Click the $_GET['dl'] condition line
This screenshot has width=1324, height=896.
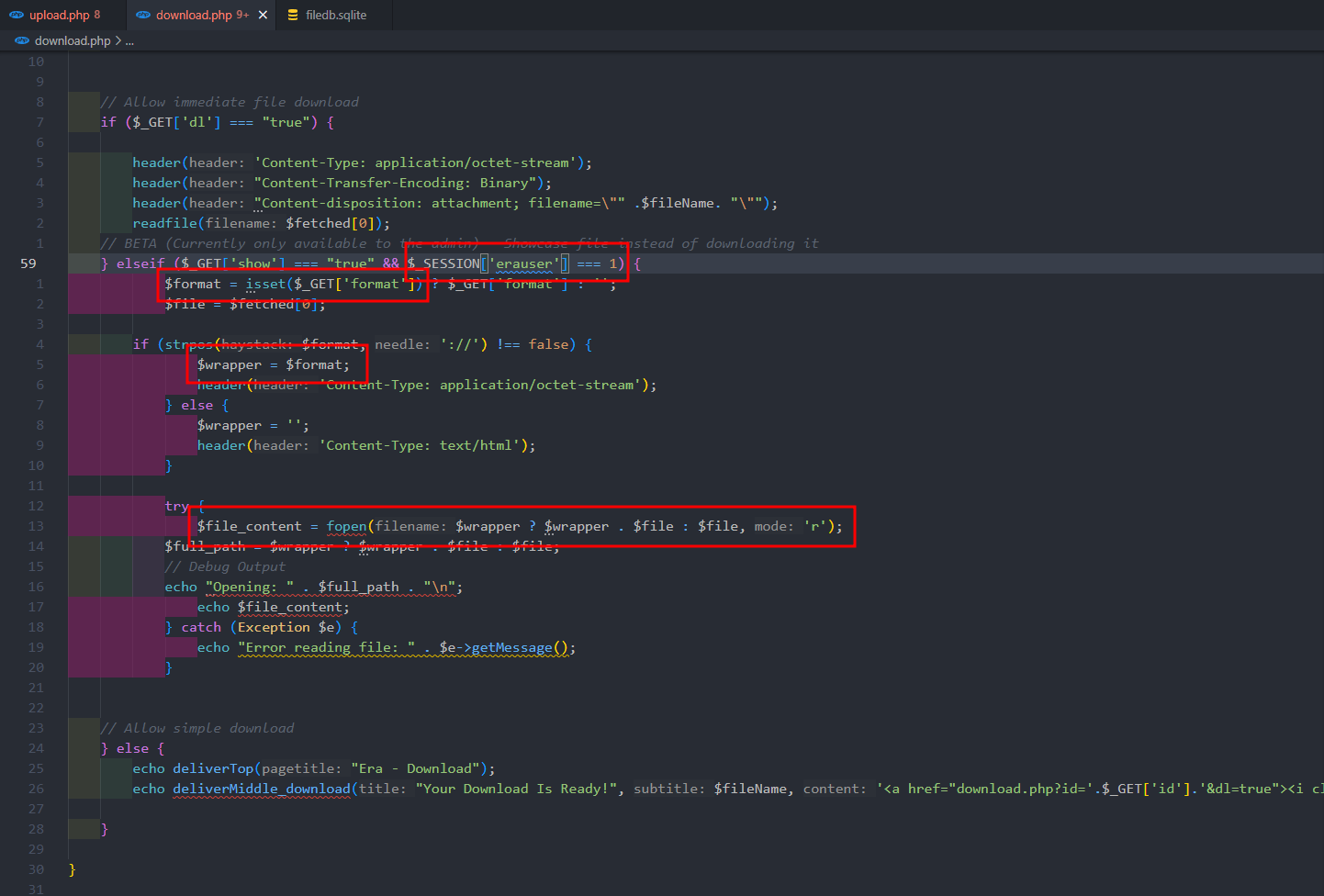(218, 122)
